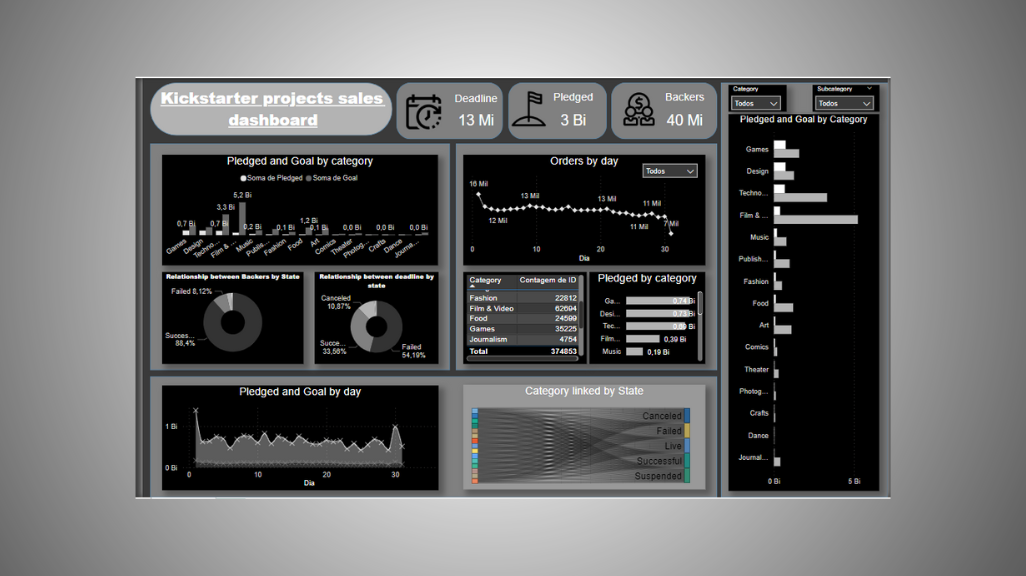The width and height of the screenshot is (1026, 576).
Task: Click the Film & Video goal bar in right chart
Action: [x=815, y=219]
